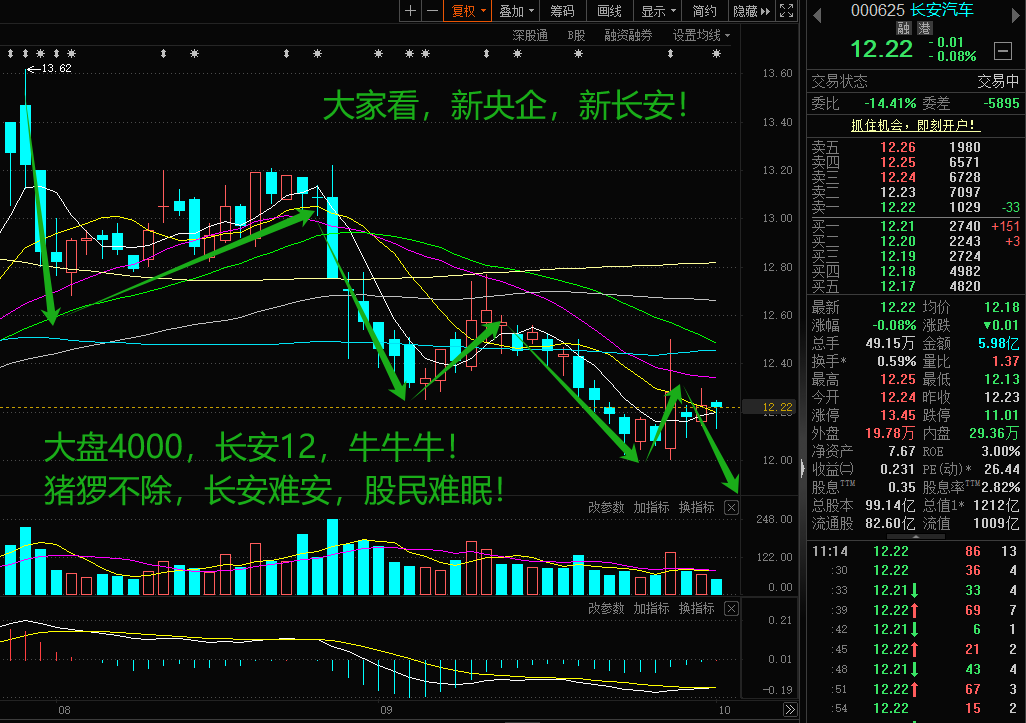Image resolution: width=1026 pixels, height=723 pixels.
Task: Select the B股 tab
Action: pyautogui.click(x=576, y=35)
